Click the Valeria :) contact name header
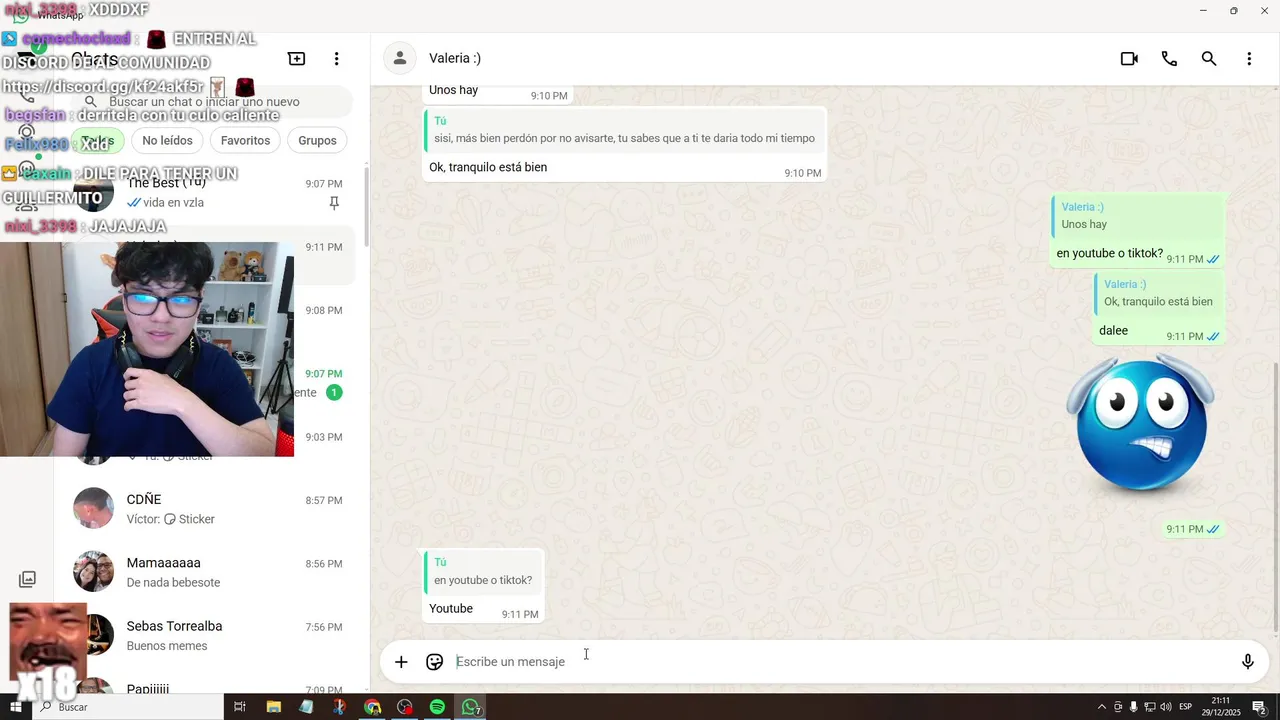 click(455, 59)
